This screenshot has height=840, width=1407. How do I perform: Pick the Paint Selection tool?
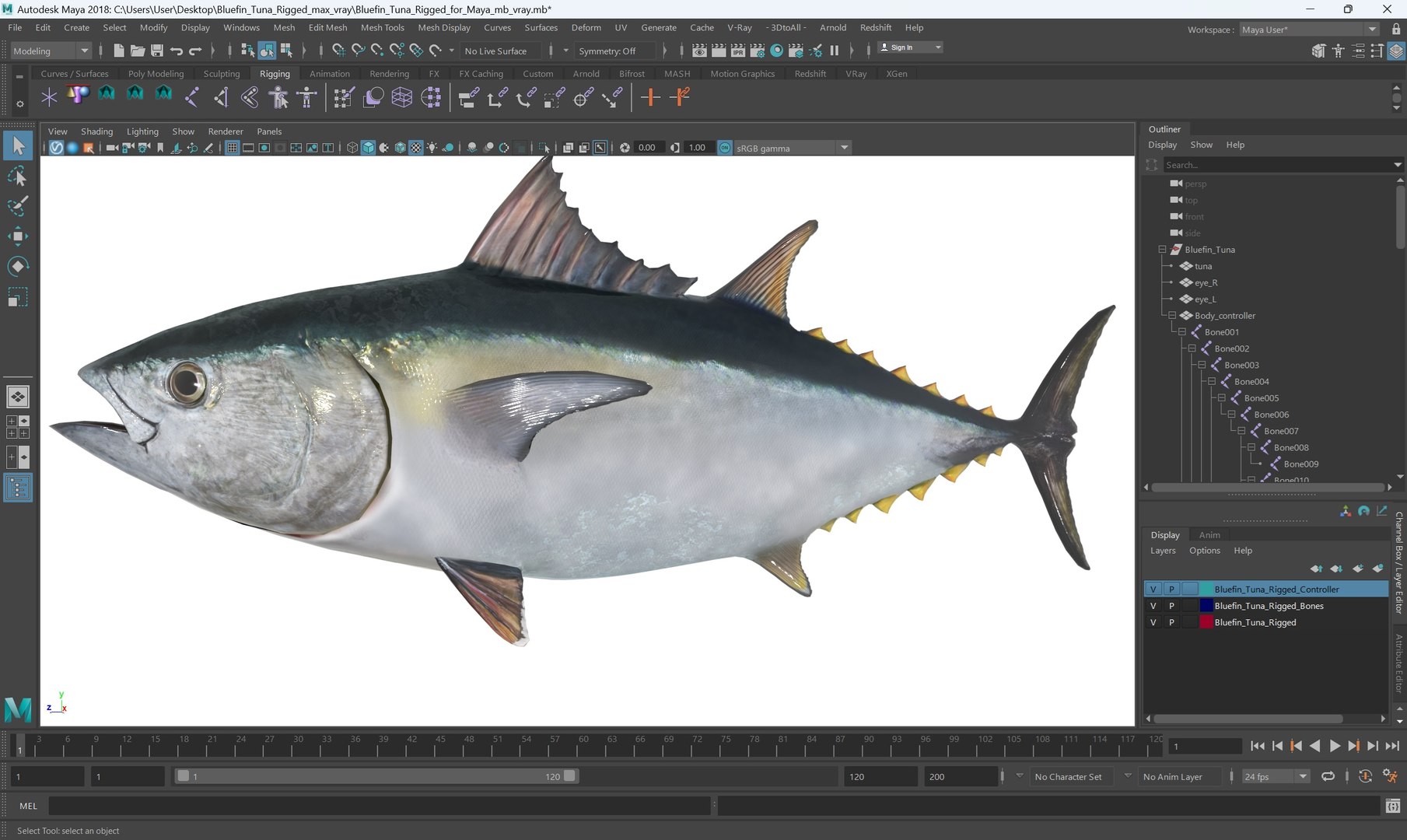pyautogui.click(x=18, y=206)
